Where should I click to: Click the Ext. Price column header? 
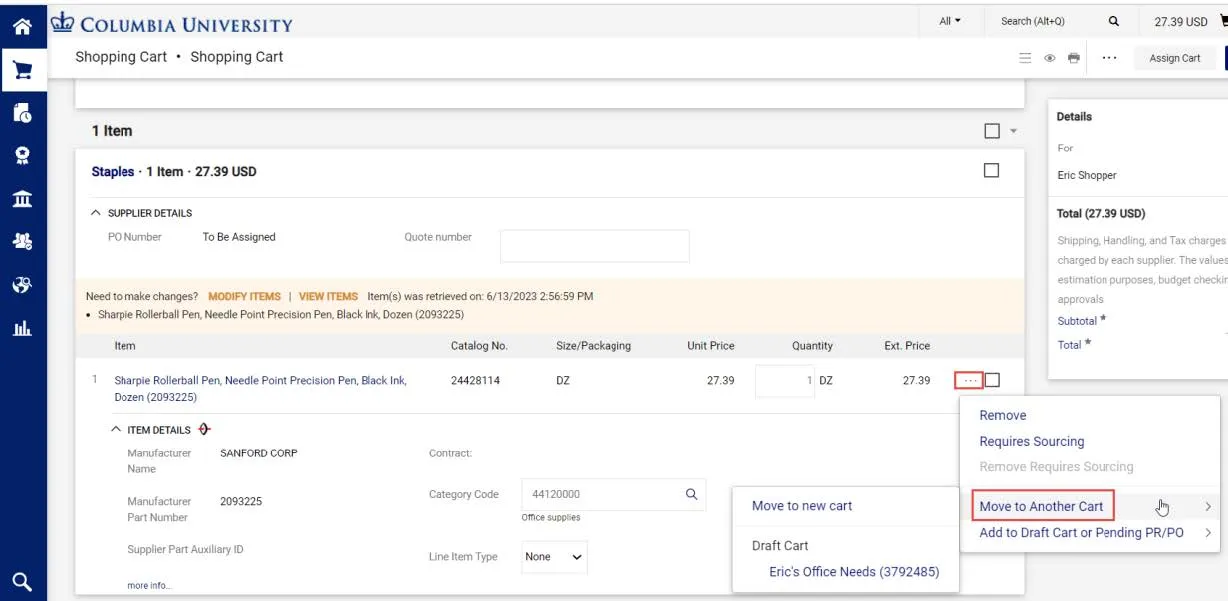click(907, 346)
